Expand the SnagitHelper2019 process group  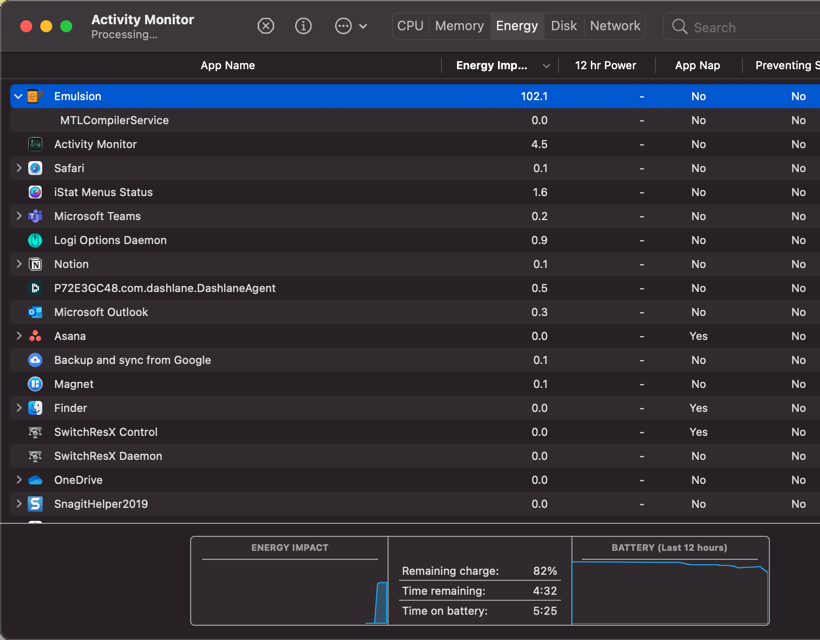click(19, 504)
